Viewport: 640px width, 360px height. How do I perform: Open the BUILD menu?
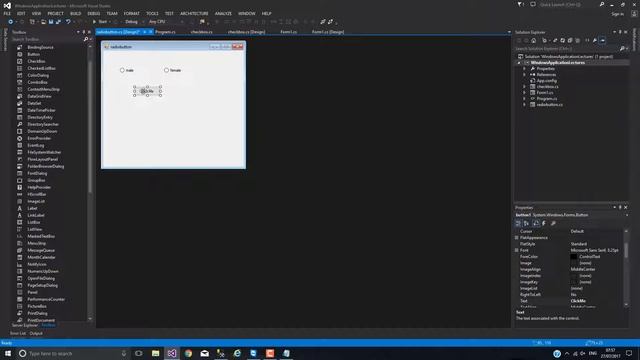(x=76, y=13)
